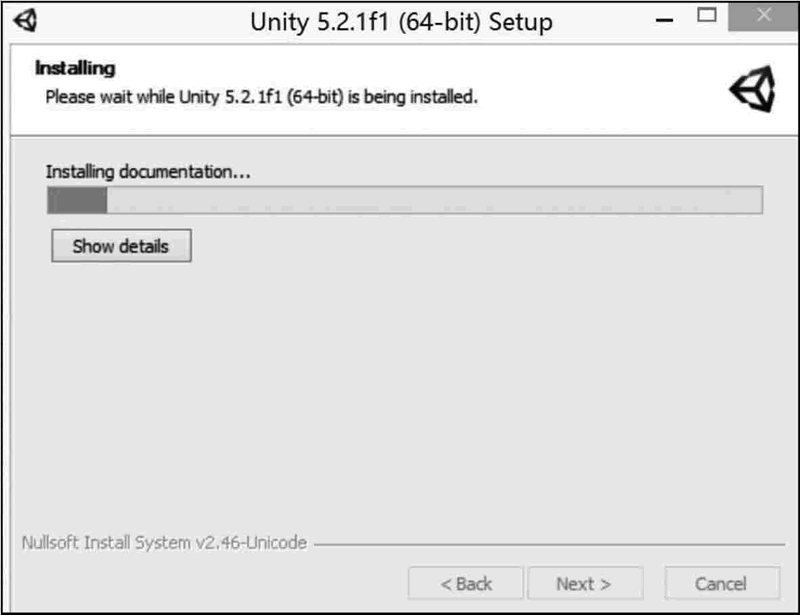Screen dimensions: 800x615
Task: Click the "Unity 5.2.1f1 (64-bit) Setup" window title
Action: coord(400,21)
